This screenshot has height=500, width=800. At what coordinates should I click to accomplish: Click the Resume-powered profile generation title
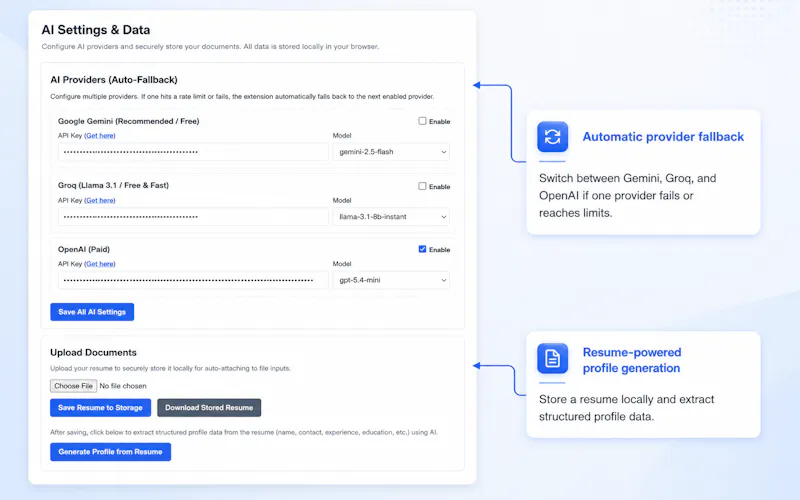632,360
